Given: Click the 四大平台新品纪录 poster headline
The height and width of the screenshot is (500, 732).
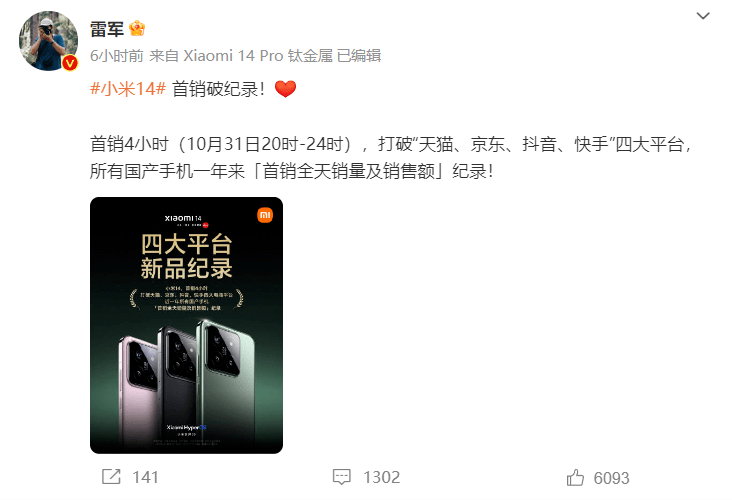Looking at the screenshot, I should [x=186, y=256].
